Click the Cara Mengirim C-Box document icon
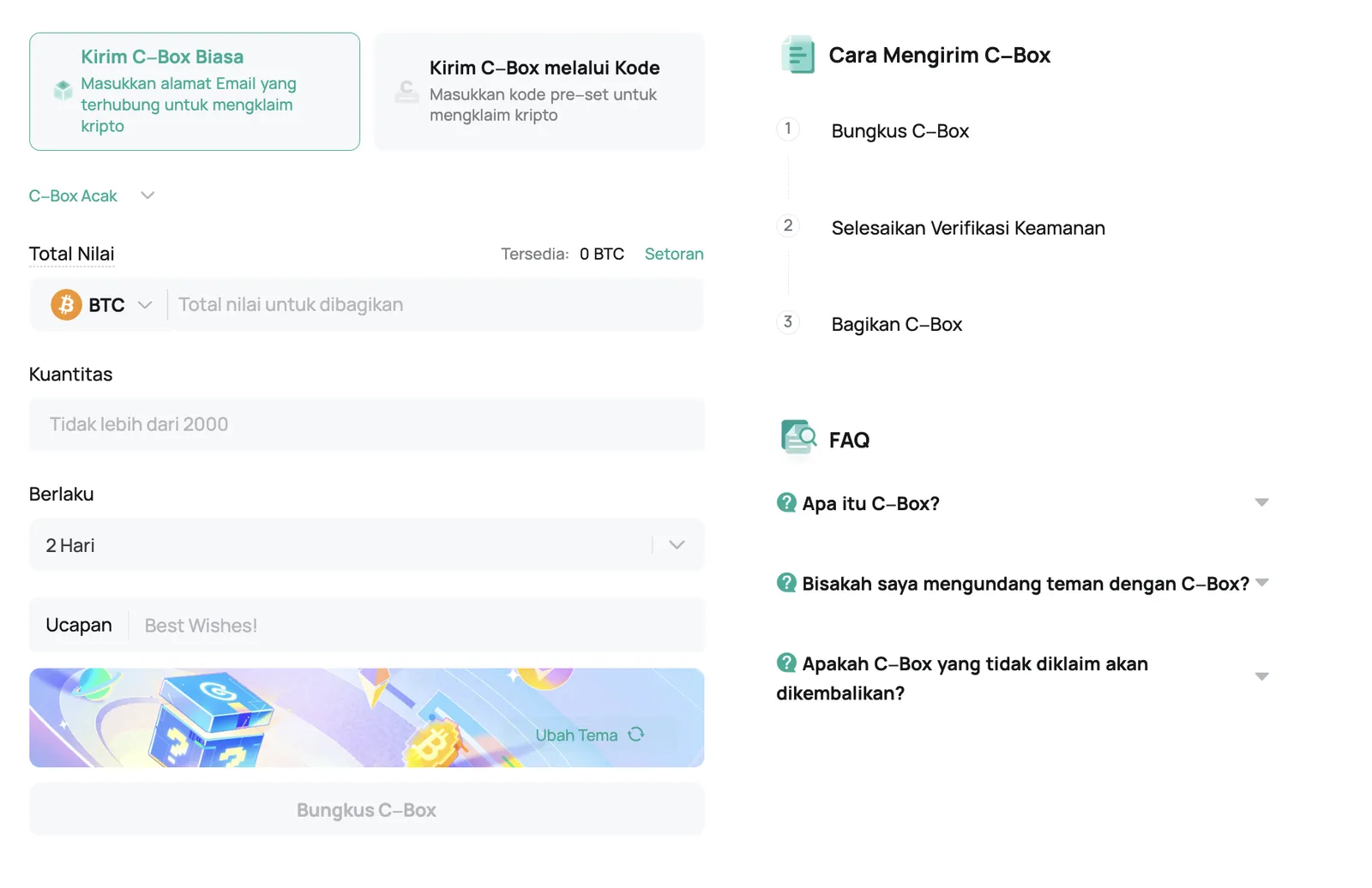 tap(797, 55)
